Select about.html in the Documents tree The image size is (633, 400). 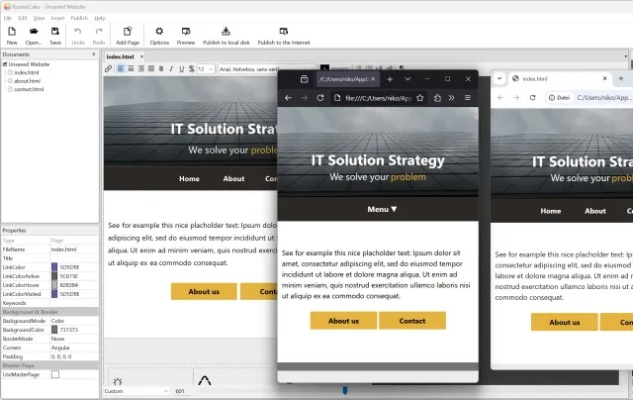tap(27, 81)
